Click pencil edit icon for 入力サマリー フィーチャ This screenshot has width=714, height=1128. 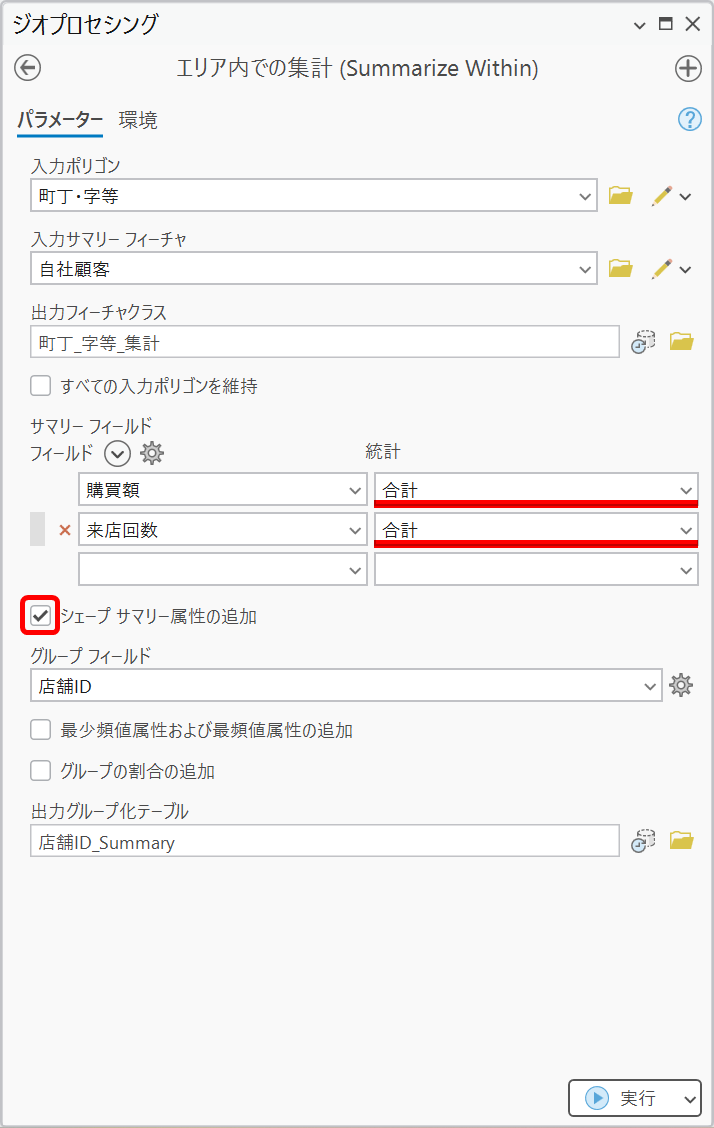[661, 268]
